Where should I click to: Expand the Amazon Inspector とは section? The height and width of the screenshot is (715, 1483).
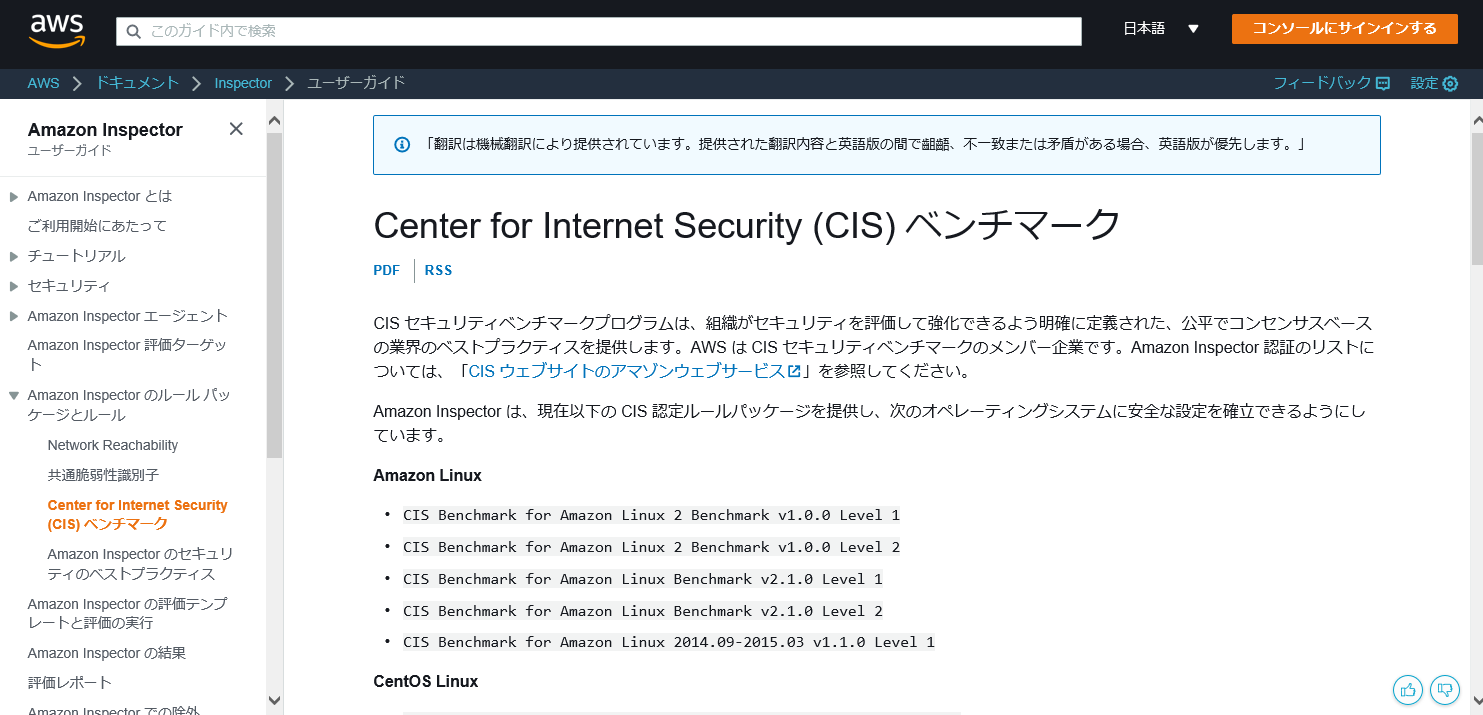point(14,197)
